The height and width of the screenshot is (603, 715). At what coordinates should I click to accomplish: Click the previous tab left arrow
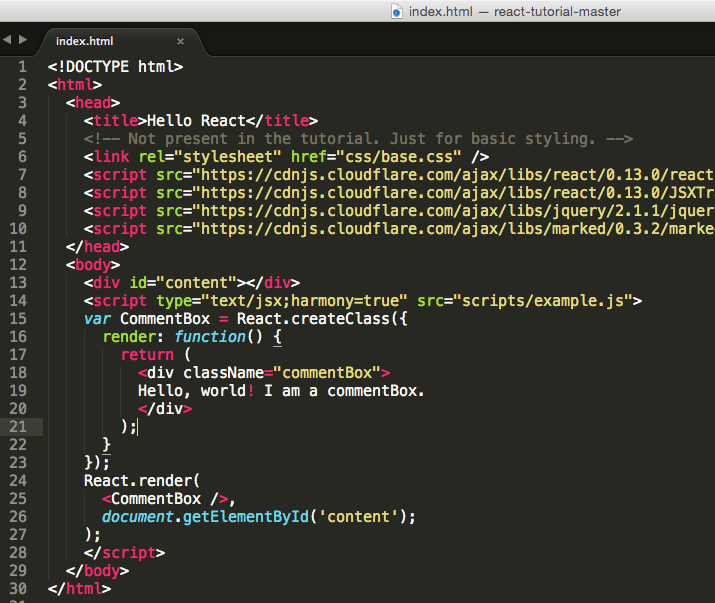(7, 40)
